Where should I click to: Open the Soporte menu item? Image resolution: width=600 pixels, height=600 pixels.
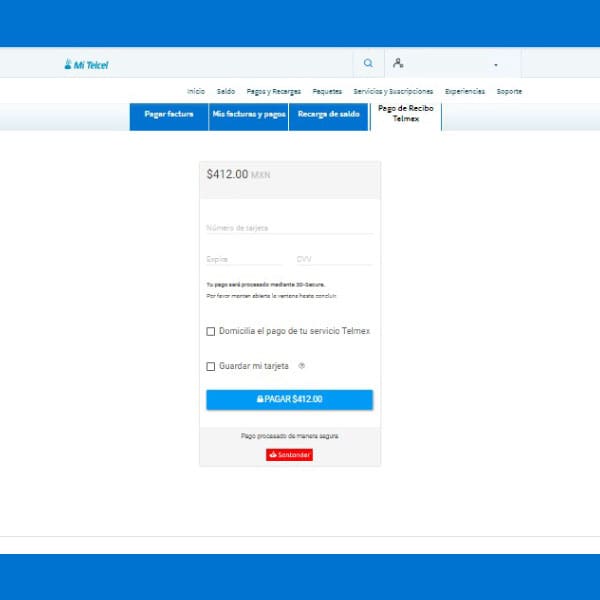(509, 91)
